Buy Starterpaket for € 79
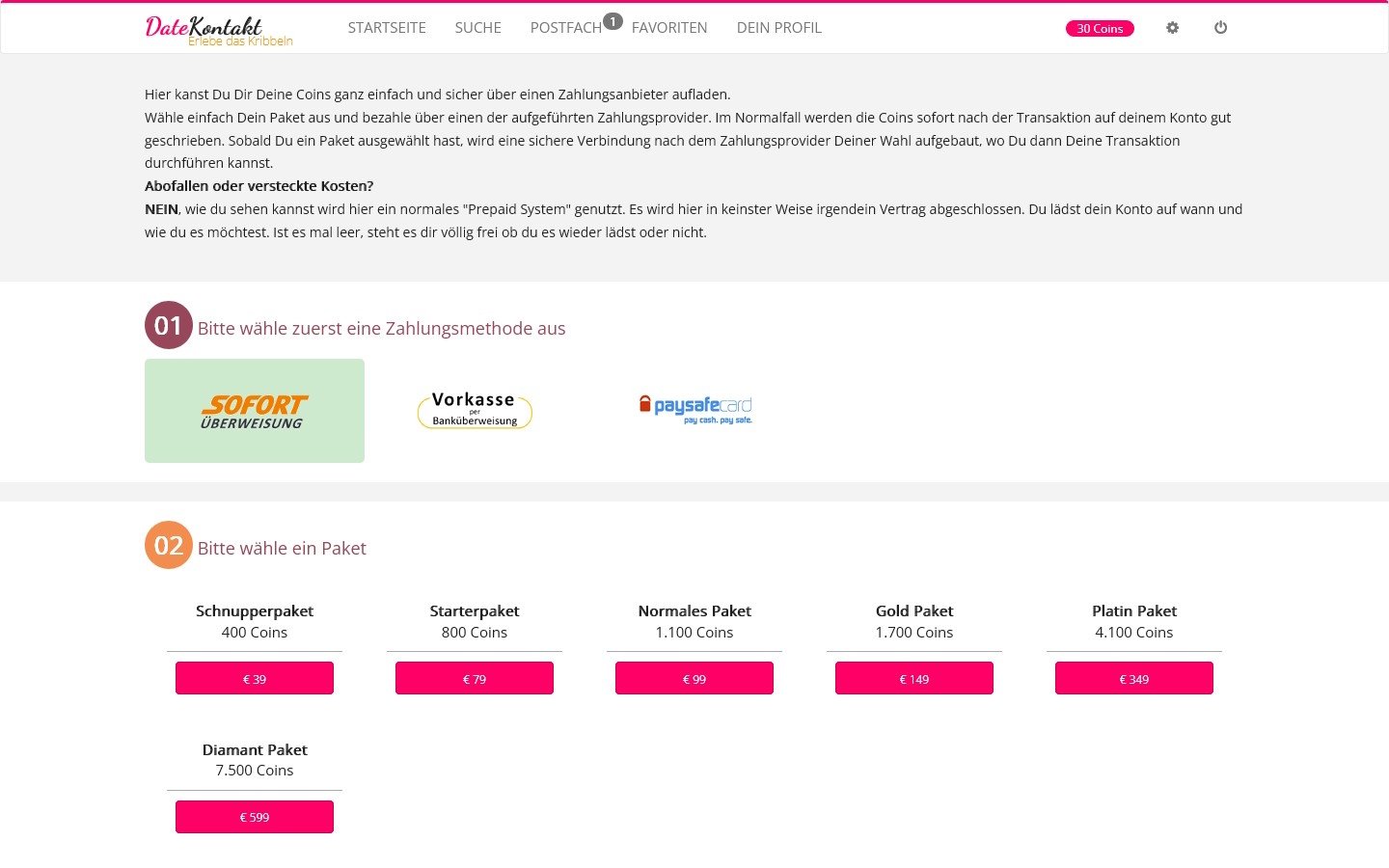Screen dimensions: 1389x868 475,678
